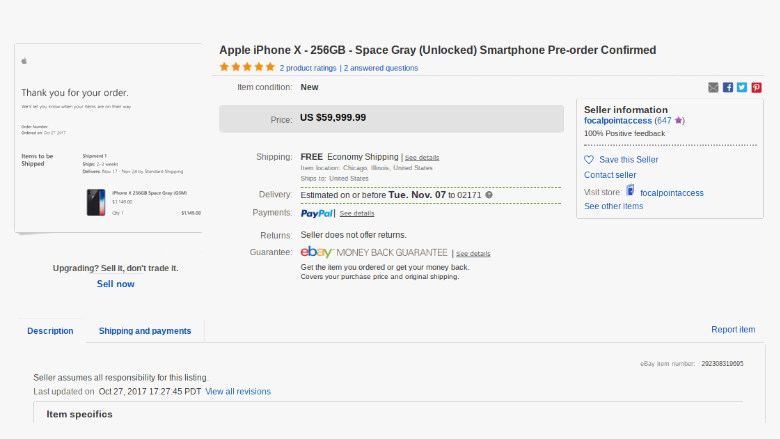Viewport: 780px width, 439px height.
Task: Click the delivery estimate help icon
Action: click(489, 195)
